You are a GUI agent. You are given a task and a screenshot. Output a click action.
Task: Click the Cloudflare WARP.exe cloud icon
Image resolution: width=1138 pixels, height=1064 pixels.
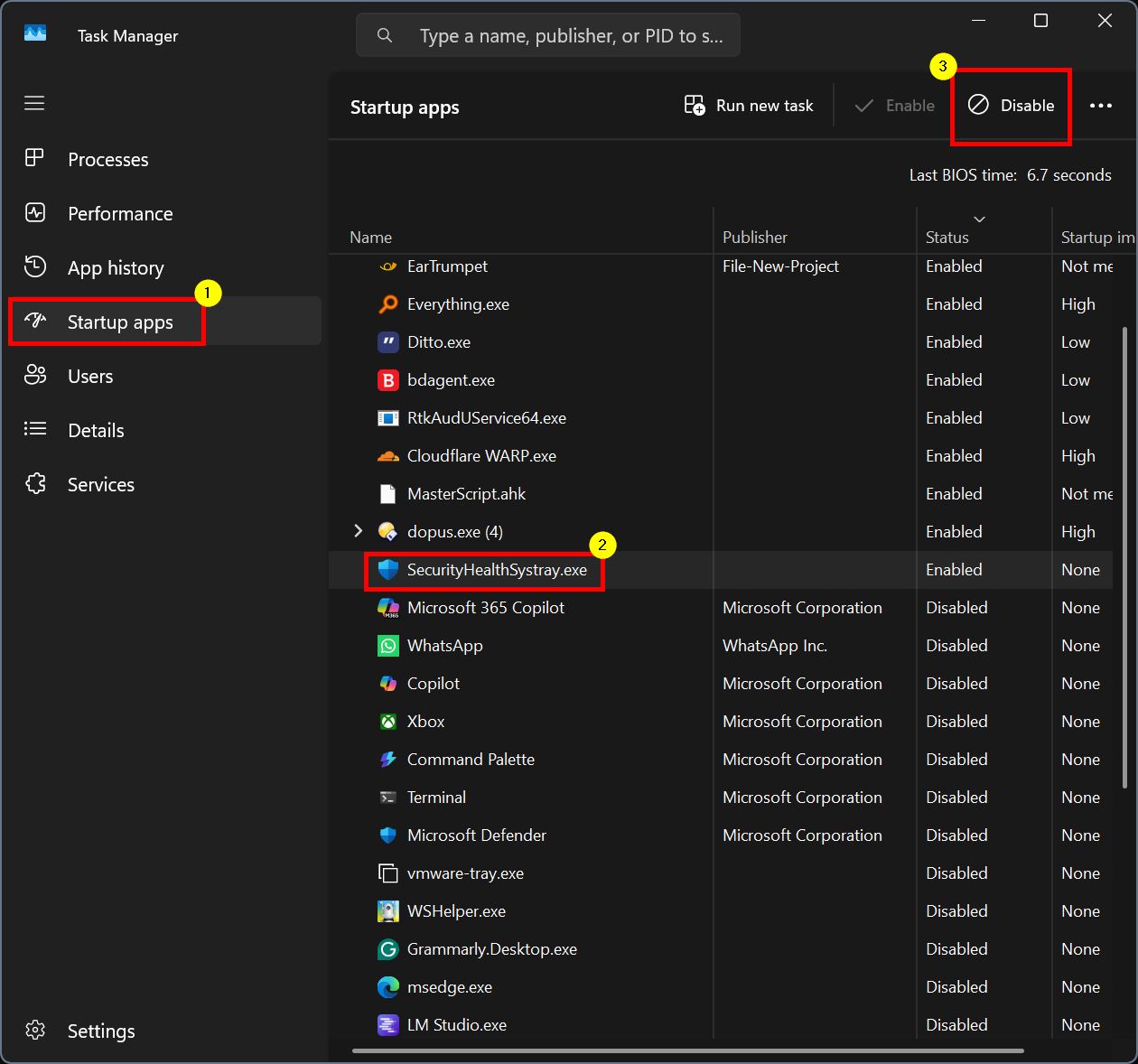(x=388, y=456)
